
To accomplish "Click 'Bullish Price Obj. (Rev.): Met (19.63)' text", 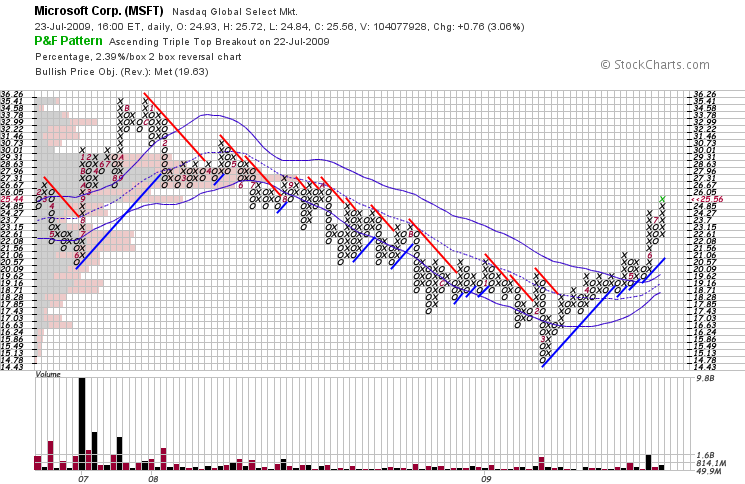I will coord(122,72).
